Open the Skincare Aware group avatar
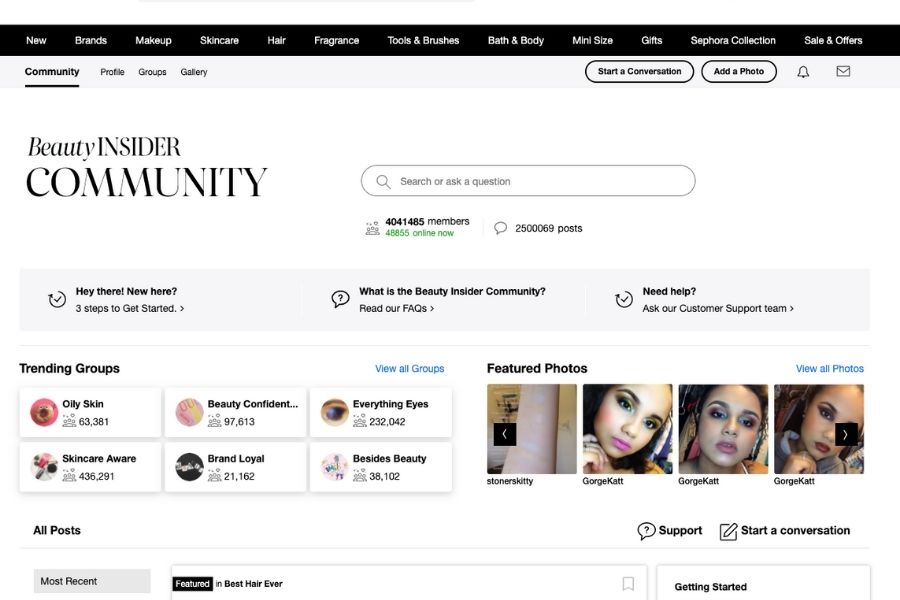The height and width of the screenshot is (600, 900). pos(44,467)
